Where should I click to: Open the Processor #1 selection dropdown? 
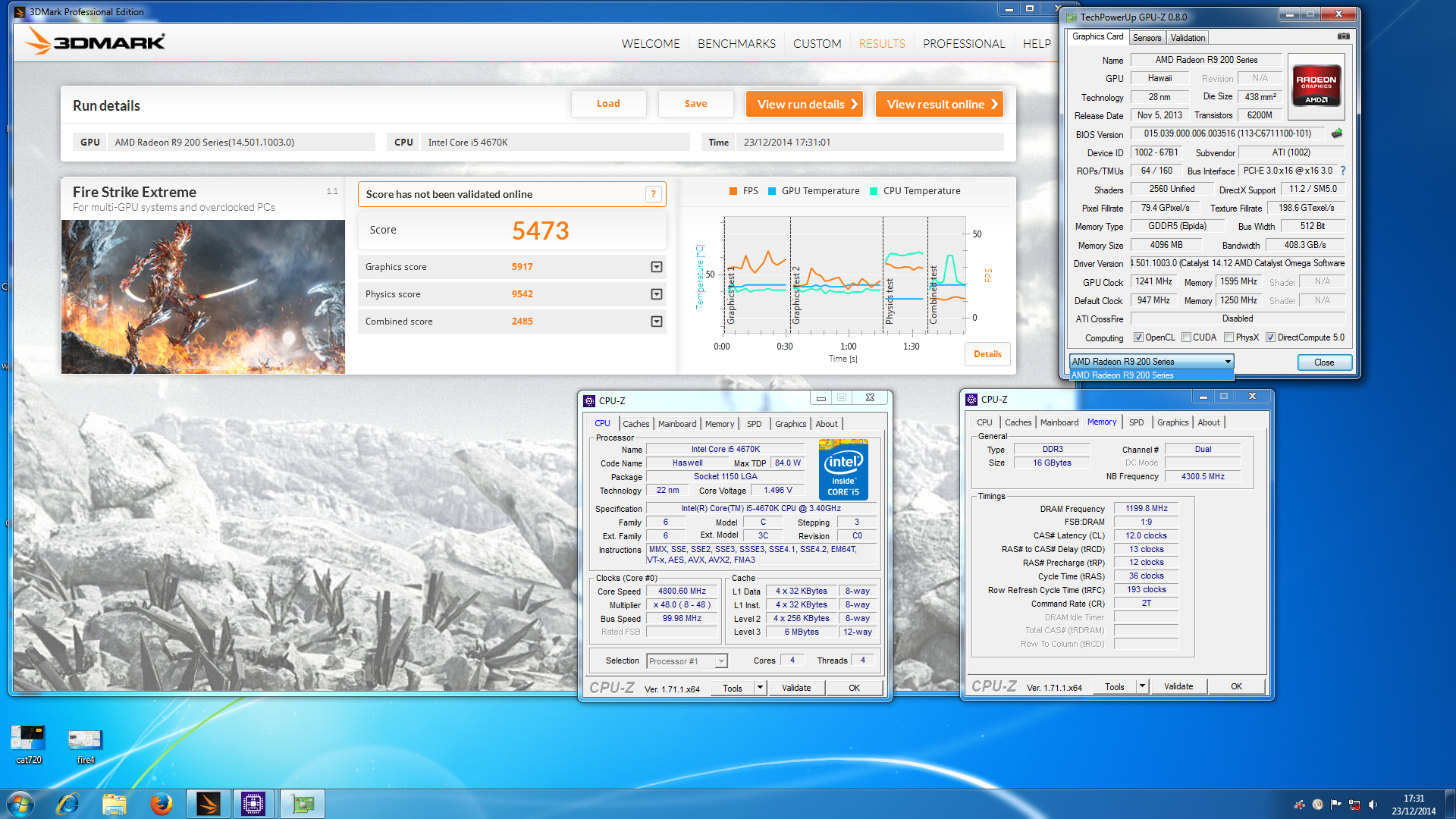[x=687, y=661]
